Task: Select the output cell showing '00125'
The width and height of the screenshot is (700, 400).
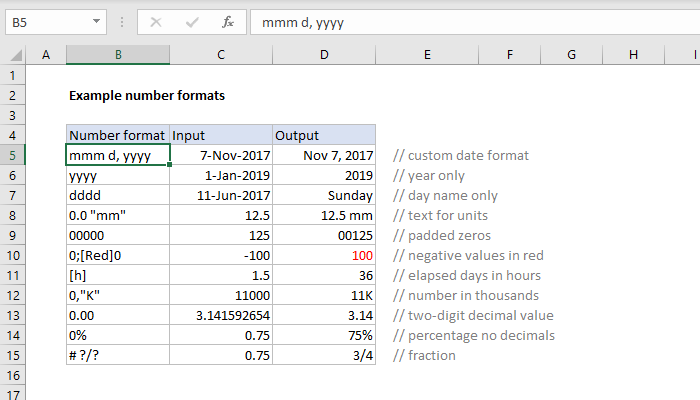Action: point(324,235)
